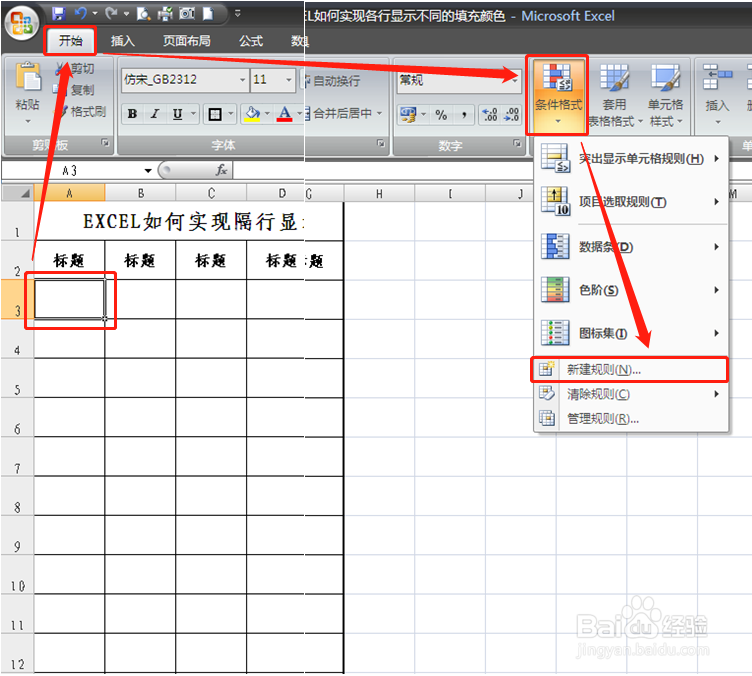Select cell A3 in the table
Screen dimensions: 752x676
(70, 299)
